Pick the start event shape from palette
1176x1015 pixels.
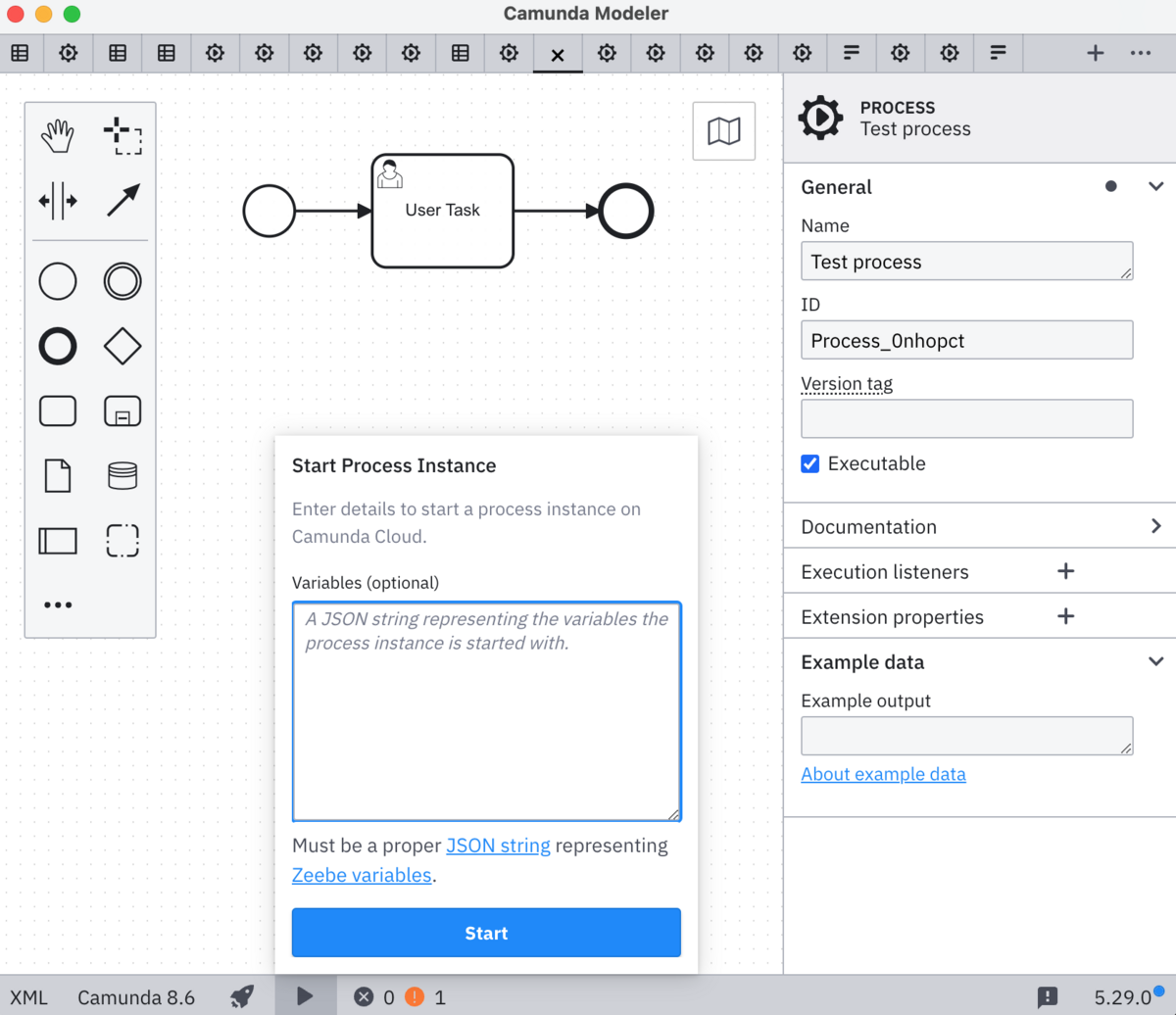coord(58,282)
